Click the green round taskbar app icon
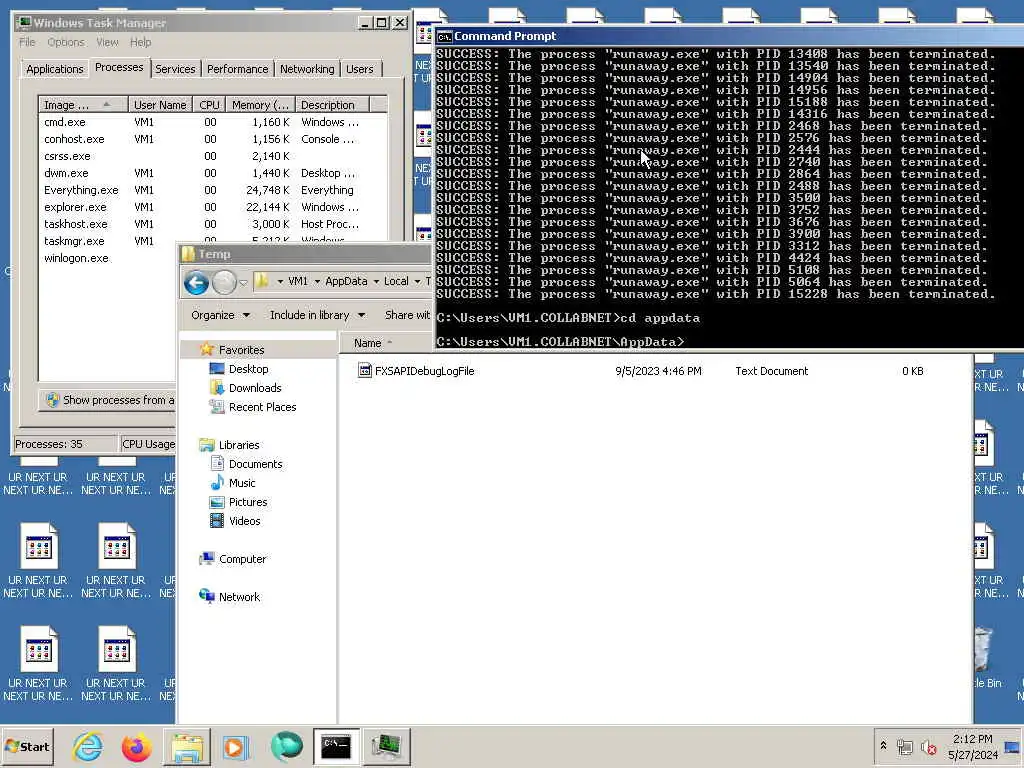1024x768 pixels. coord(286,746)
